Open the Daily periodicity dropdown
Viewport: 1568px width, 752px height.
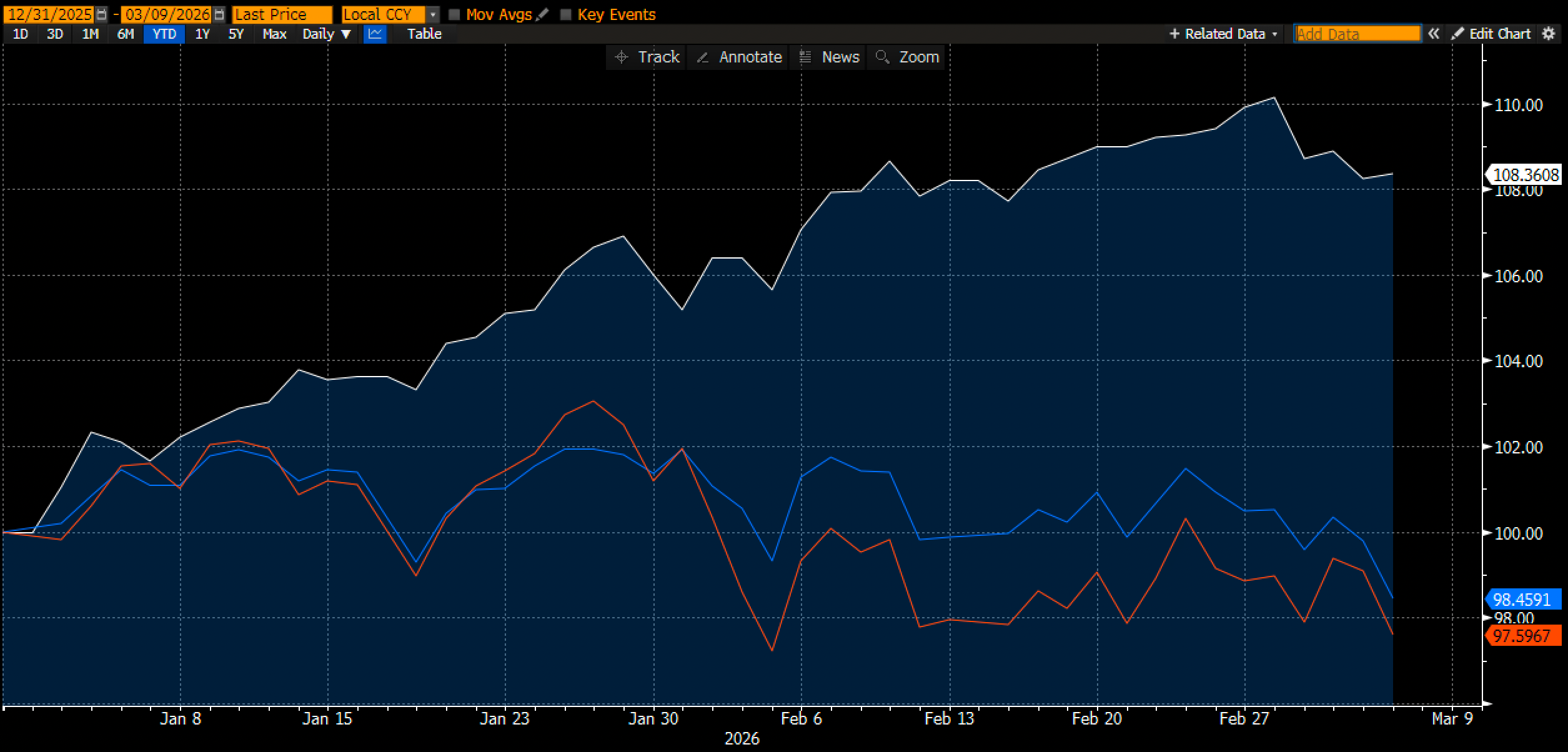coord(327,34)
